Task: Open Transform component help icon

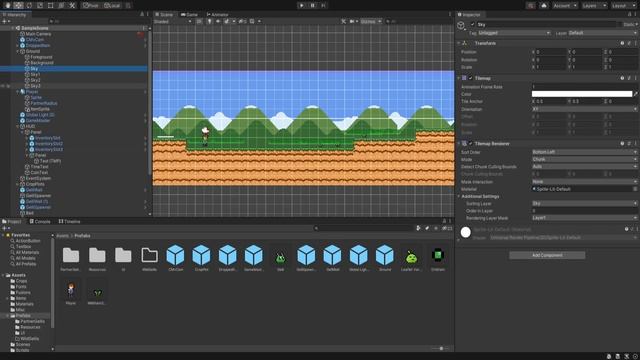Action: [622, 43]
